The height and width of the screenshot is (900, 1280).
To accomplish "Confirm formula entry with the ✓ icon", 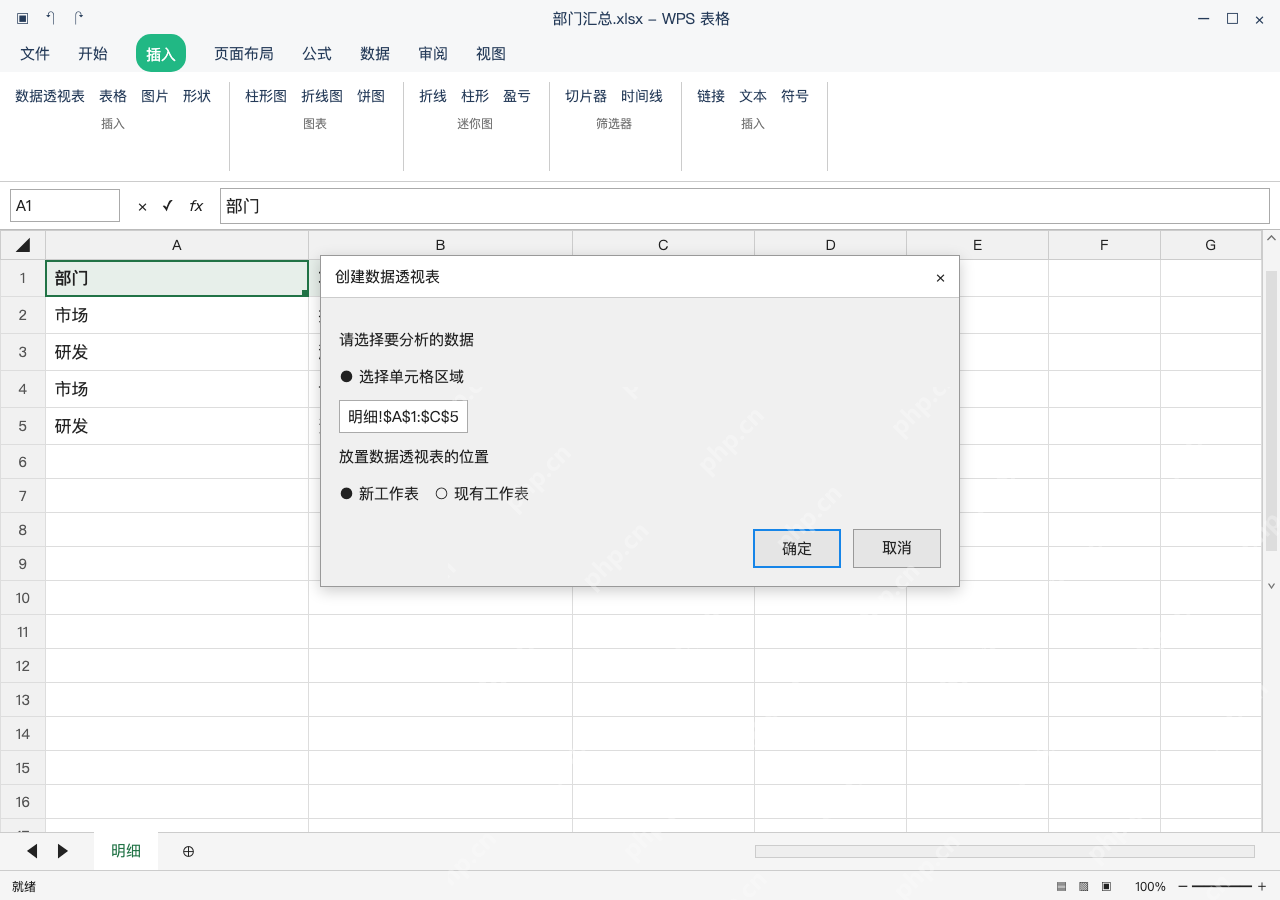I will pos(167,206).
